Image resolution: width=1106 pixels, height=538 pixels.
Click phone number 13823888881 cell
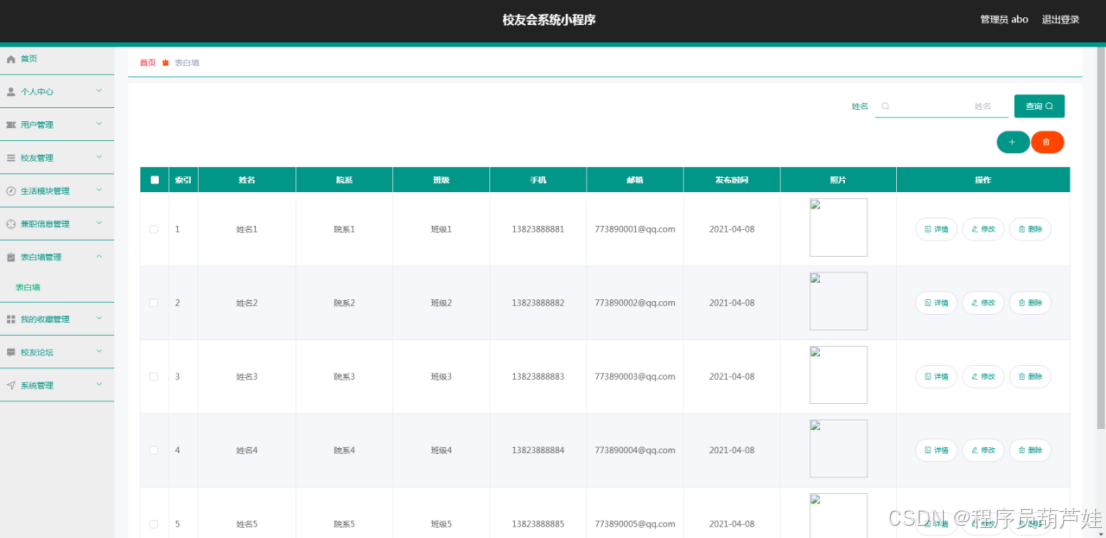(x=537, y=229)
